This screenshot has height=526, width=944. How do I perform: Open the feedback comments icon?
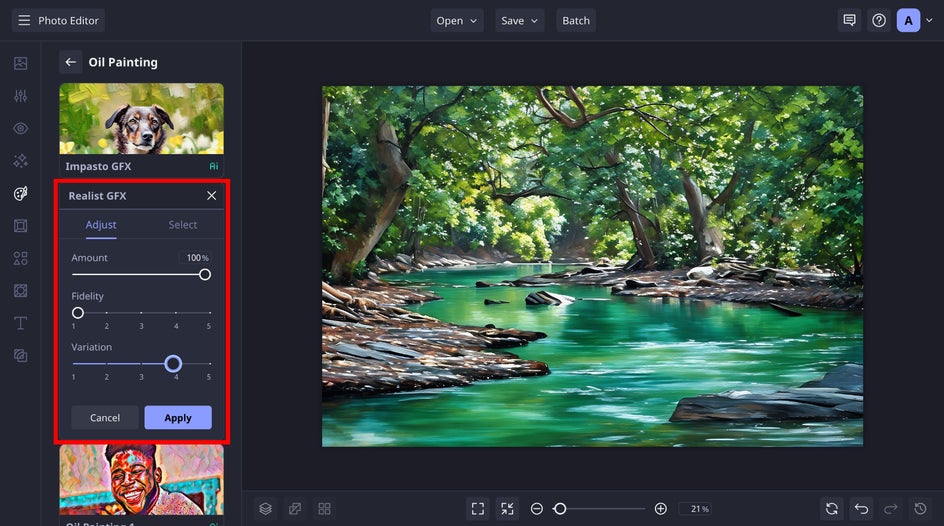tap(849, 20)
